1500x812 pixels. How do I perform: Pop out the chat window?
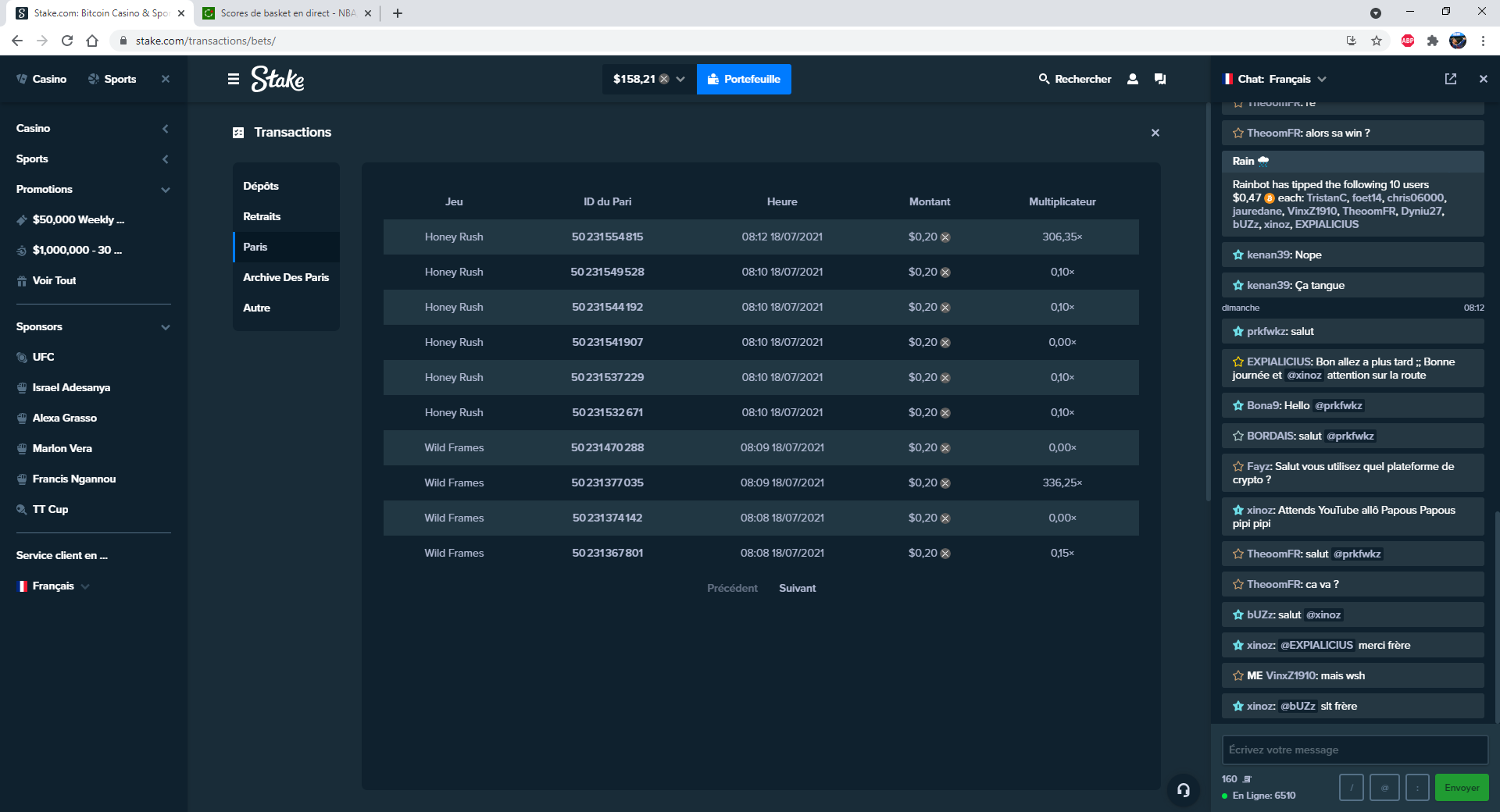tap(1451, 79)
